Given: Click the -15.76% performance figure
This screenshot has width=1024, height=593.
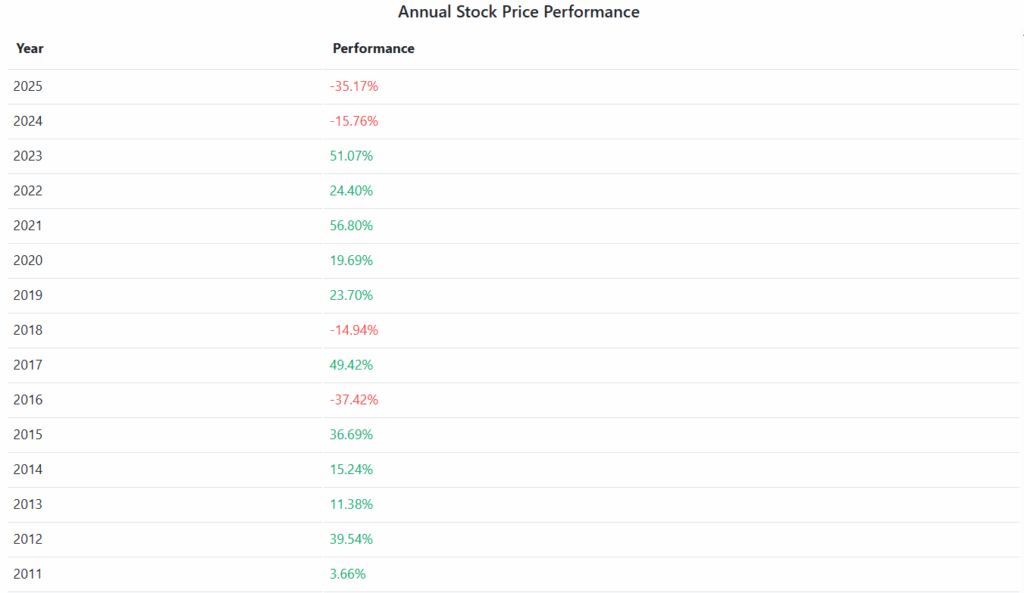Looking at the screenshot, I should (x=354, y=121).
